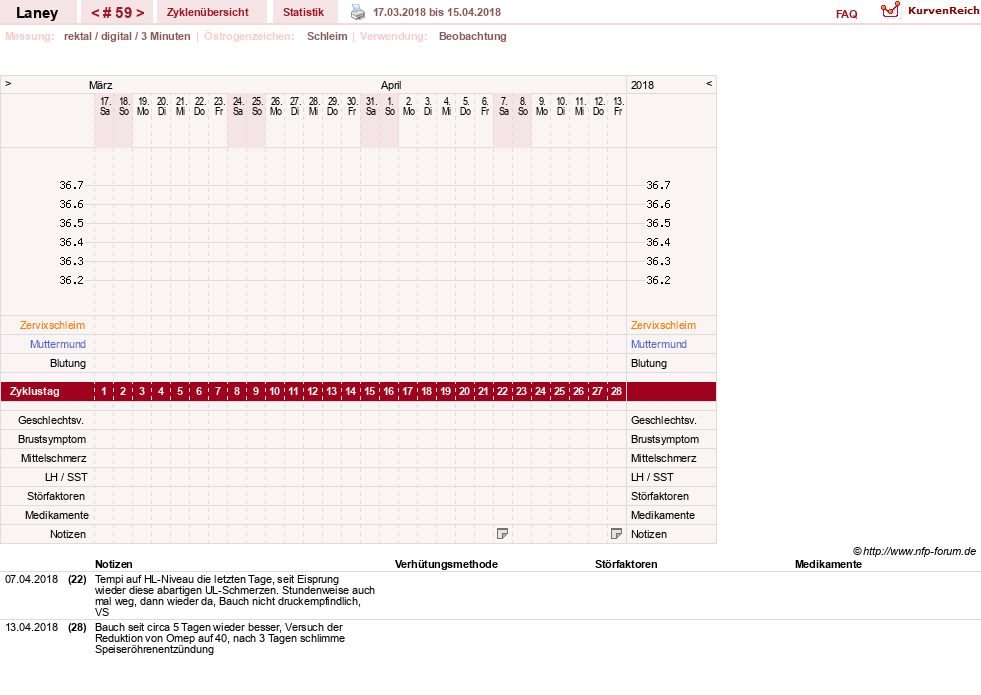Select cycle day 14 in Zyklustag row
Image resolution: width=981 pixels, height=695 pixels.
pyautogui.click(x=350, y=392)
